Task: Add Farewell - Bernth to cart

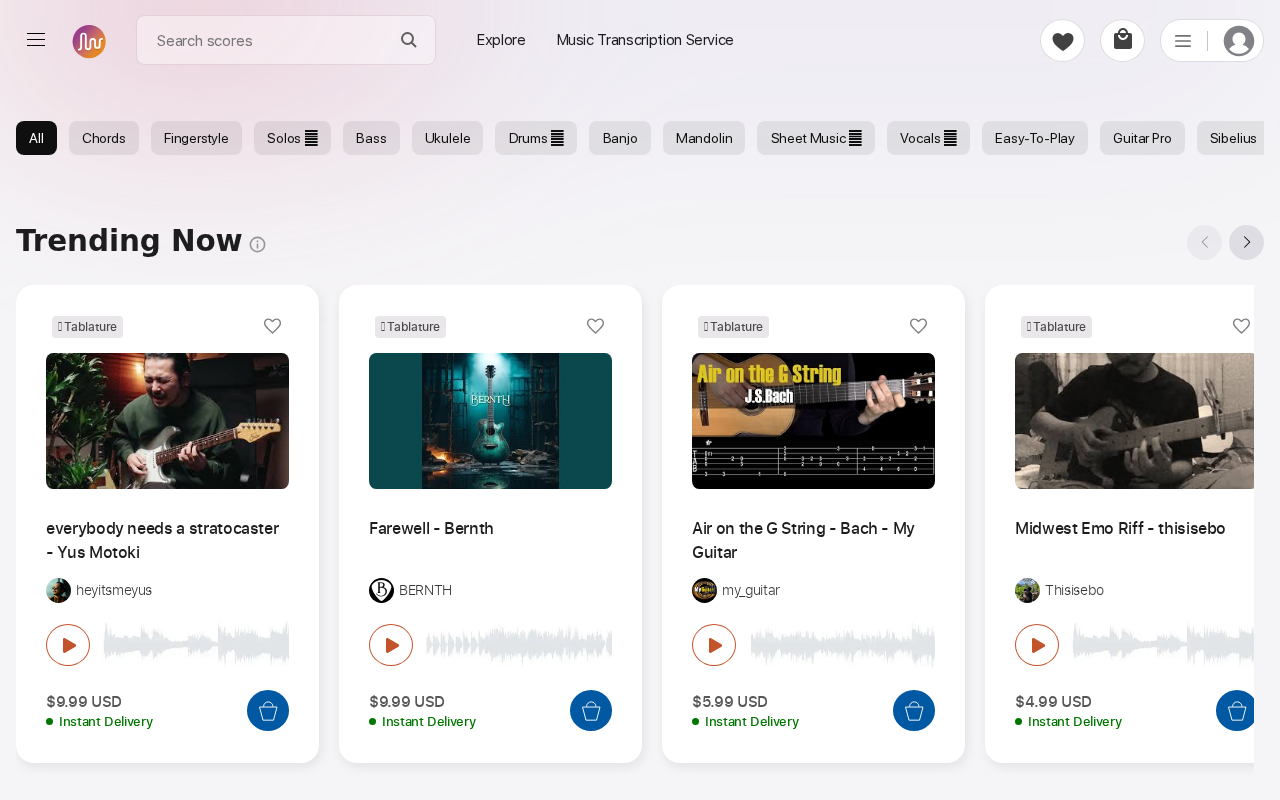Action: (x=591, y=711)
